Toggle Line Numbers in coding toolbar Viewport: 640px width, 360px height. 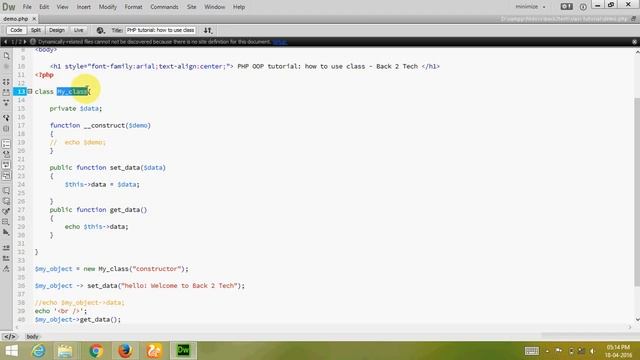point(6,144)
